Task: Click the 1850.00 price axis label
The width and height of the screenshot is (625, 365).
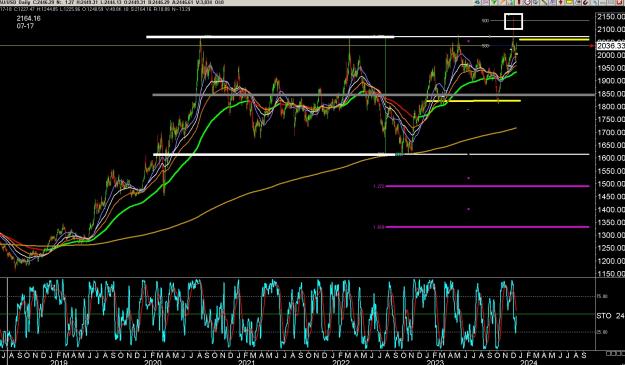Action: pos(611,94)
